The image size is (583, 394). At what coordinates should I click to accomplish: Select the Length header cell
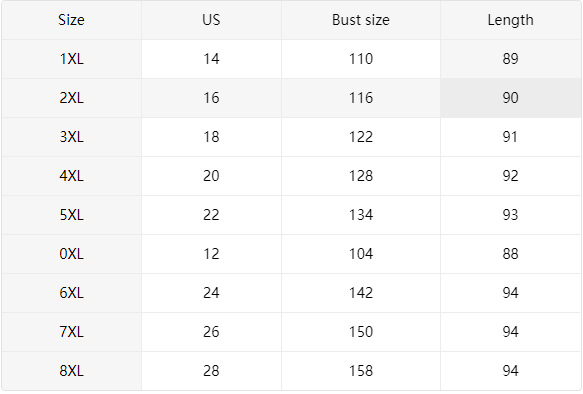pyautogui.click(x=510, y=20)
